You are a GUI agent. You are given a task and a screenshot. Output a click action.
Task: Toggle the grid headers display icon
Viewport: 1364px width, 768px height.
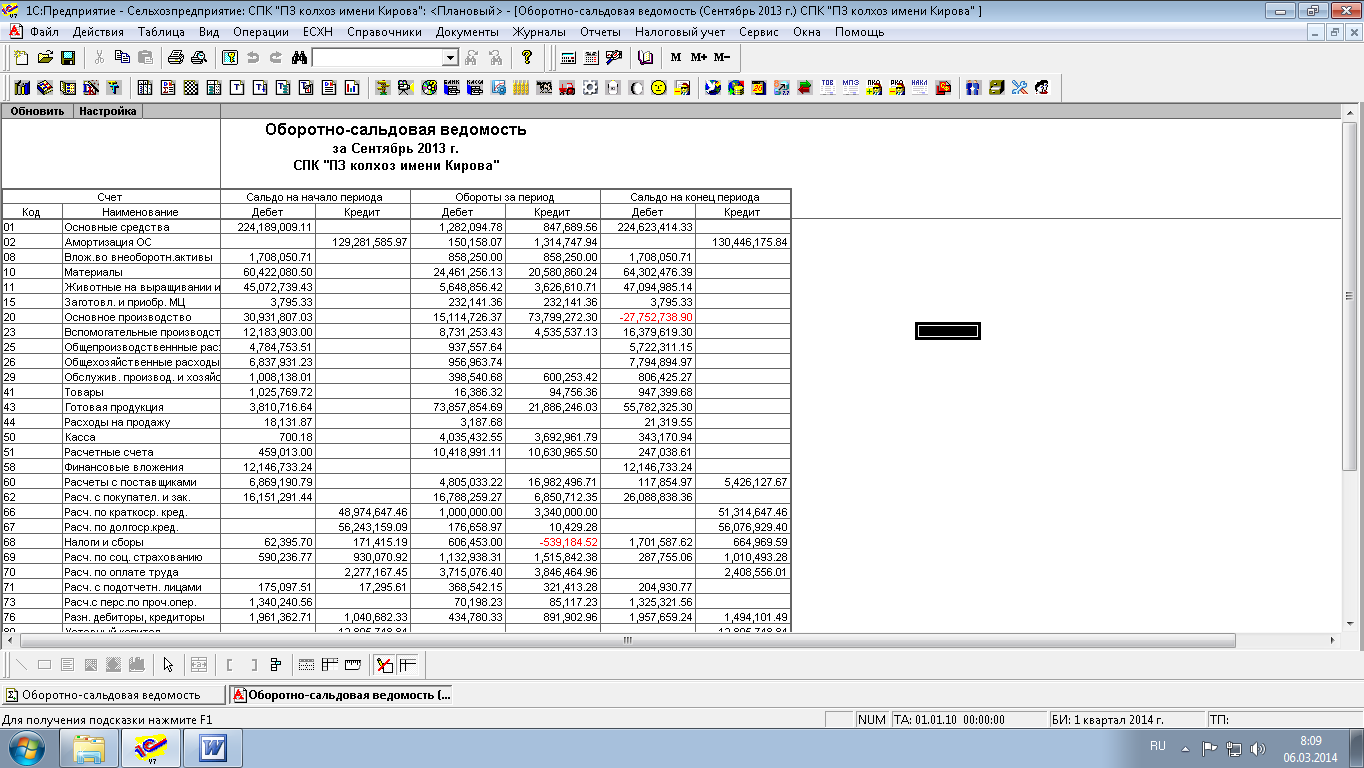point(408,665)
